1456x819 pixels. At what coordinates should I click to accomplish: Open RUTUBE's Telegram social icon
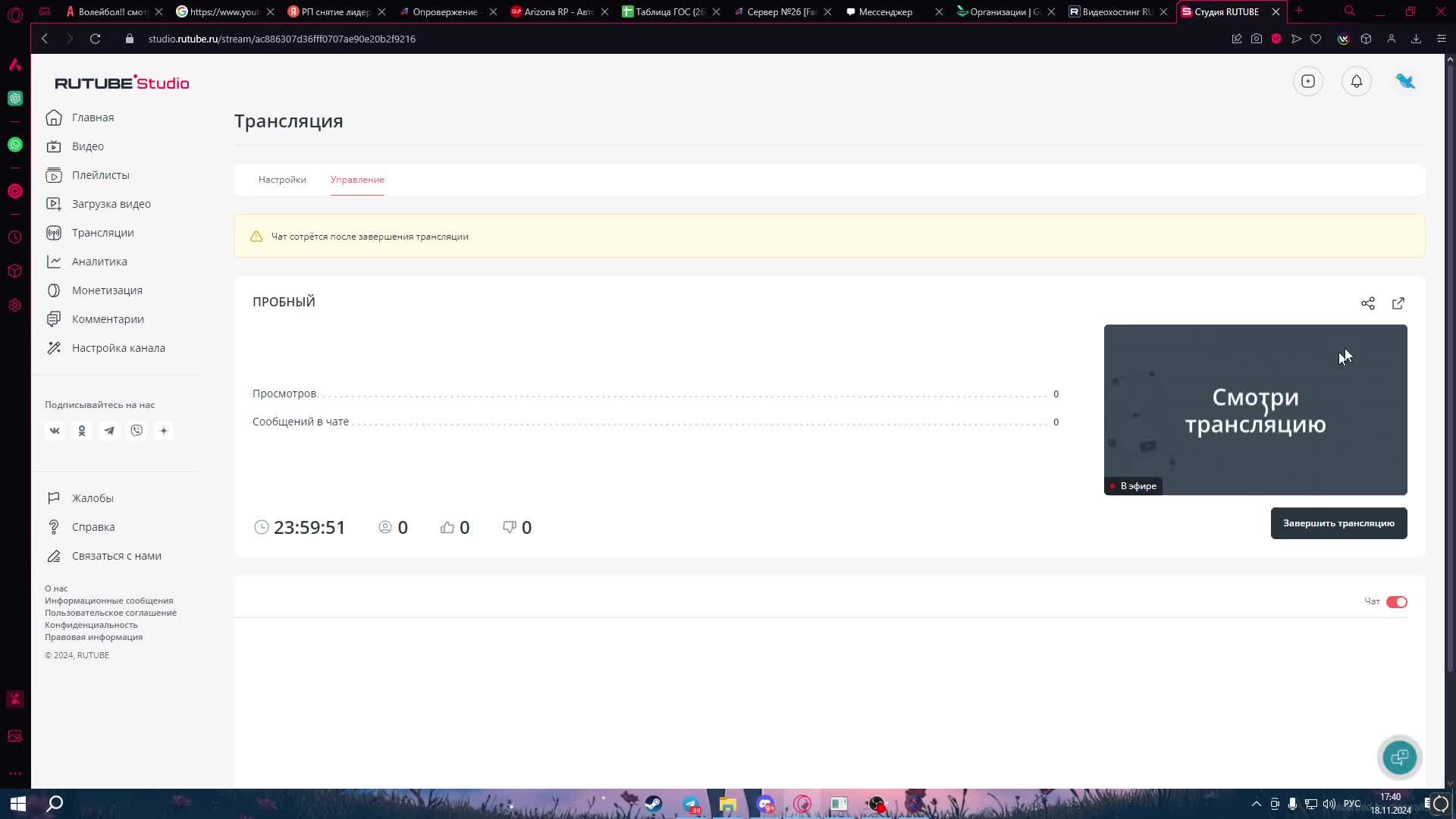click(109, 431)
